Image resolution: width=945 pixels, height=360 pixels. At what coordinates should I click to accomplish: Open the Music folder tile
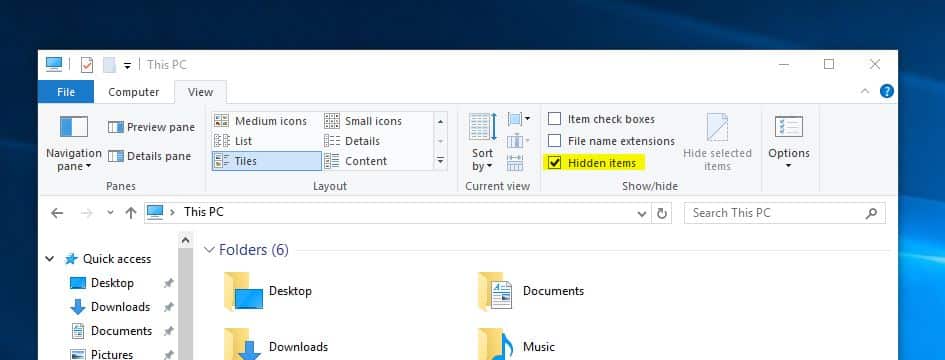[x=516, y=345]
